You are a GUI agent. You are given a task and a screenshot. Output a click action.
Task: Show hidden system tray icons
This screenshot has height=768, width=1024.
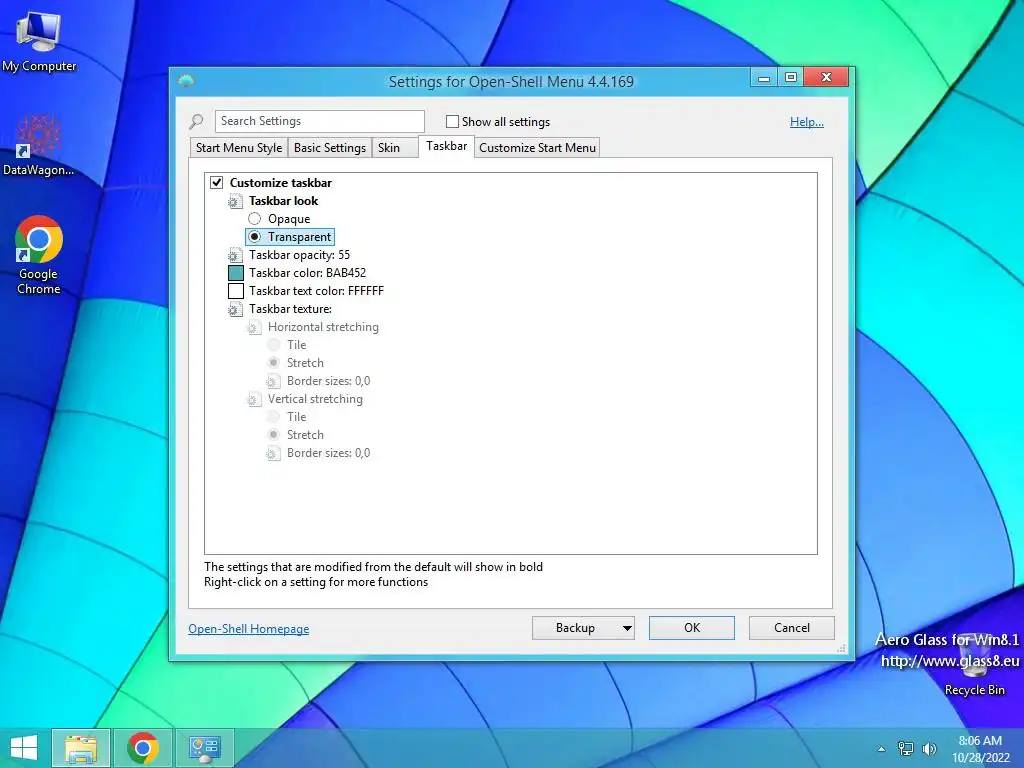click(x=881, y=749)
